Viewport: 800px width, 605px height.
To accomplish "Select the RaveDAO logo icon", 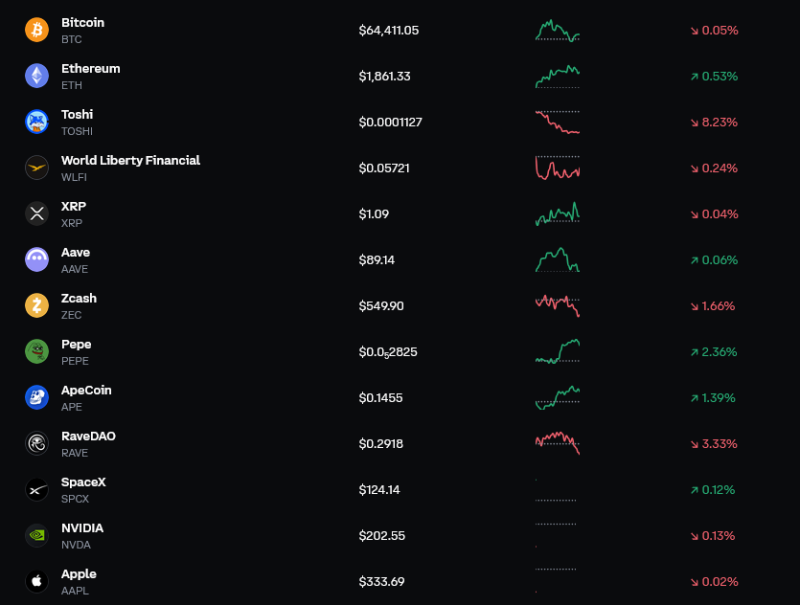I will click(37, 443).
